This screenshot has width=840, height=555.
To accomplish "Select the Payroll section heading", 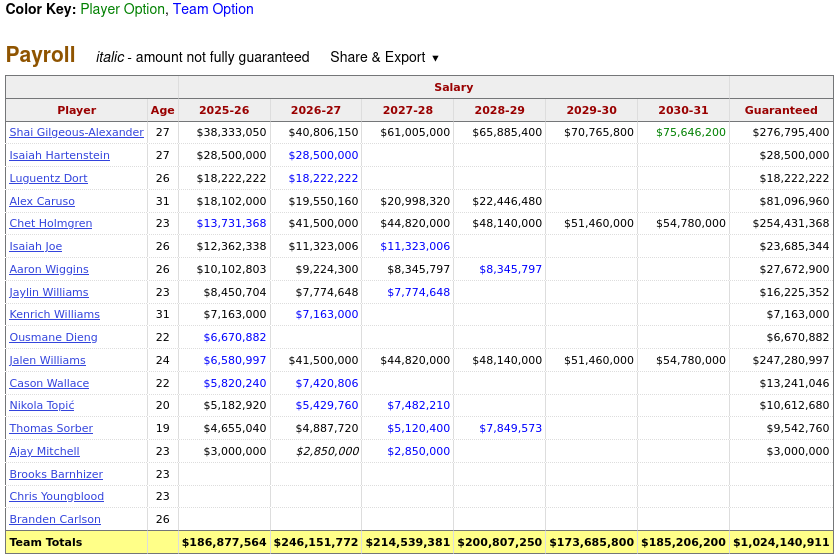I will [x=41, y=55].
